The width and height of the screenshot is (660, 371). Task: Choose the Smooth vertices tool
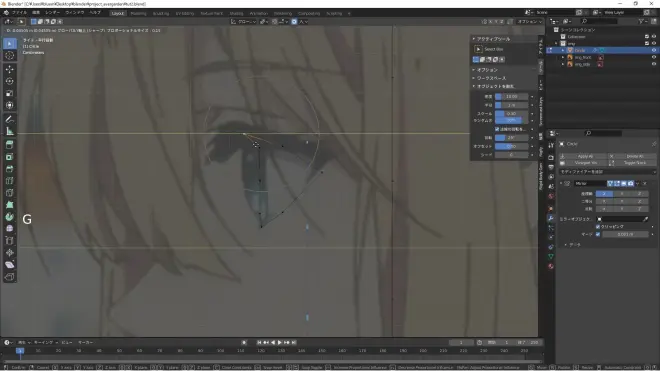[x=10, y=229]
